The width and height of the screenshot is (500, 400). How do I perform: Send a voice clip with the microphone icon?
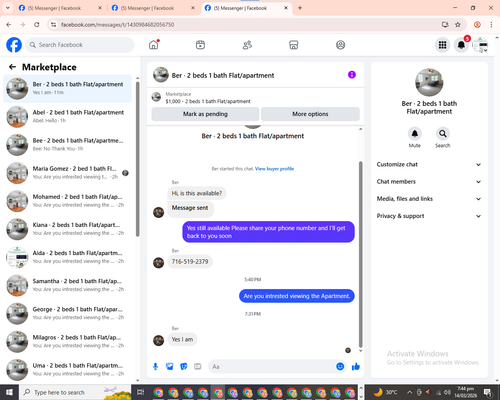[155, 367]
